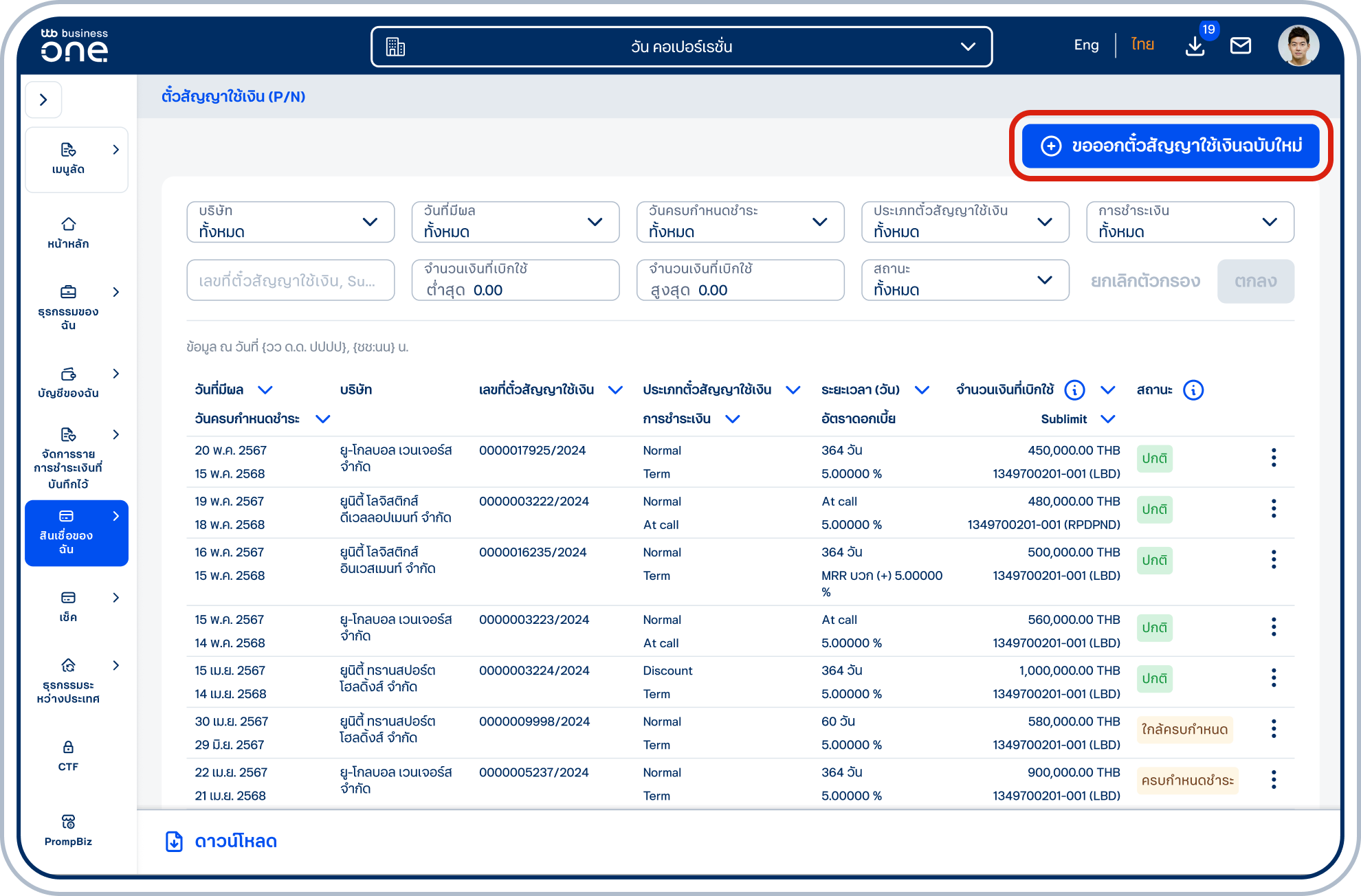The width and height of the screenshot is (1361, 896).
Task: Open the CTF lock icon in sidebar
Action: pos(68,756)
